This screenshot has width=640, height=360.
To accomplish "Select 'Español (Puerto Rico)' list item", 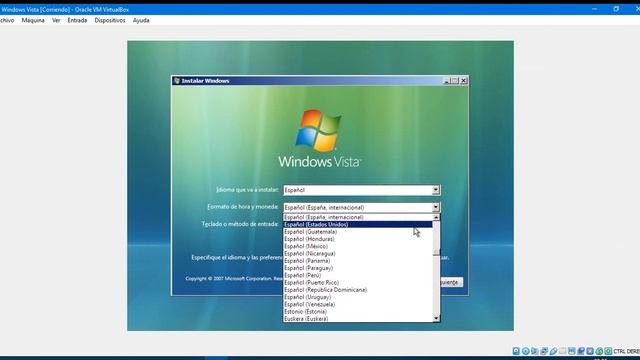I will point(358,282).
